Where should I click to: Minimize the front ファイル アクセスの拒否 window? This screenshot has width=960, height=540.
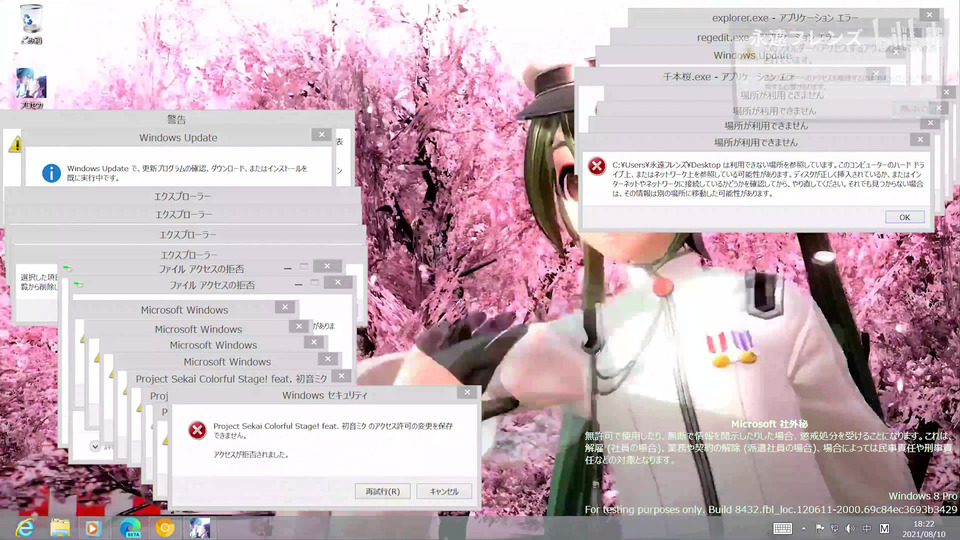coord(298,284)
